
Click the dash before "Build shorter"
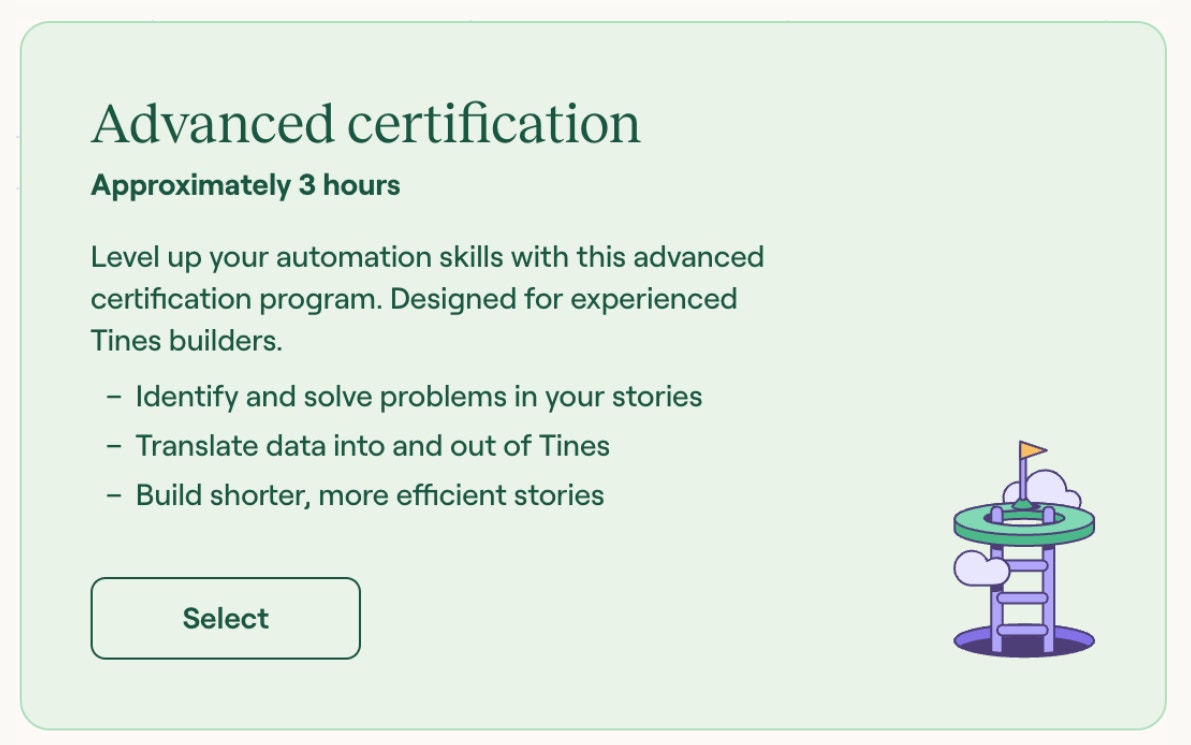114,496
